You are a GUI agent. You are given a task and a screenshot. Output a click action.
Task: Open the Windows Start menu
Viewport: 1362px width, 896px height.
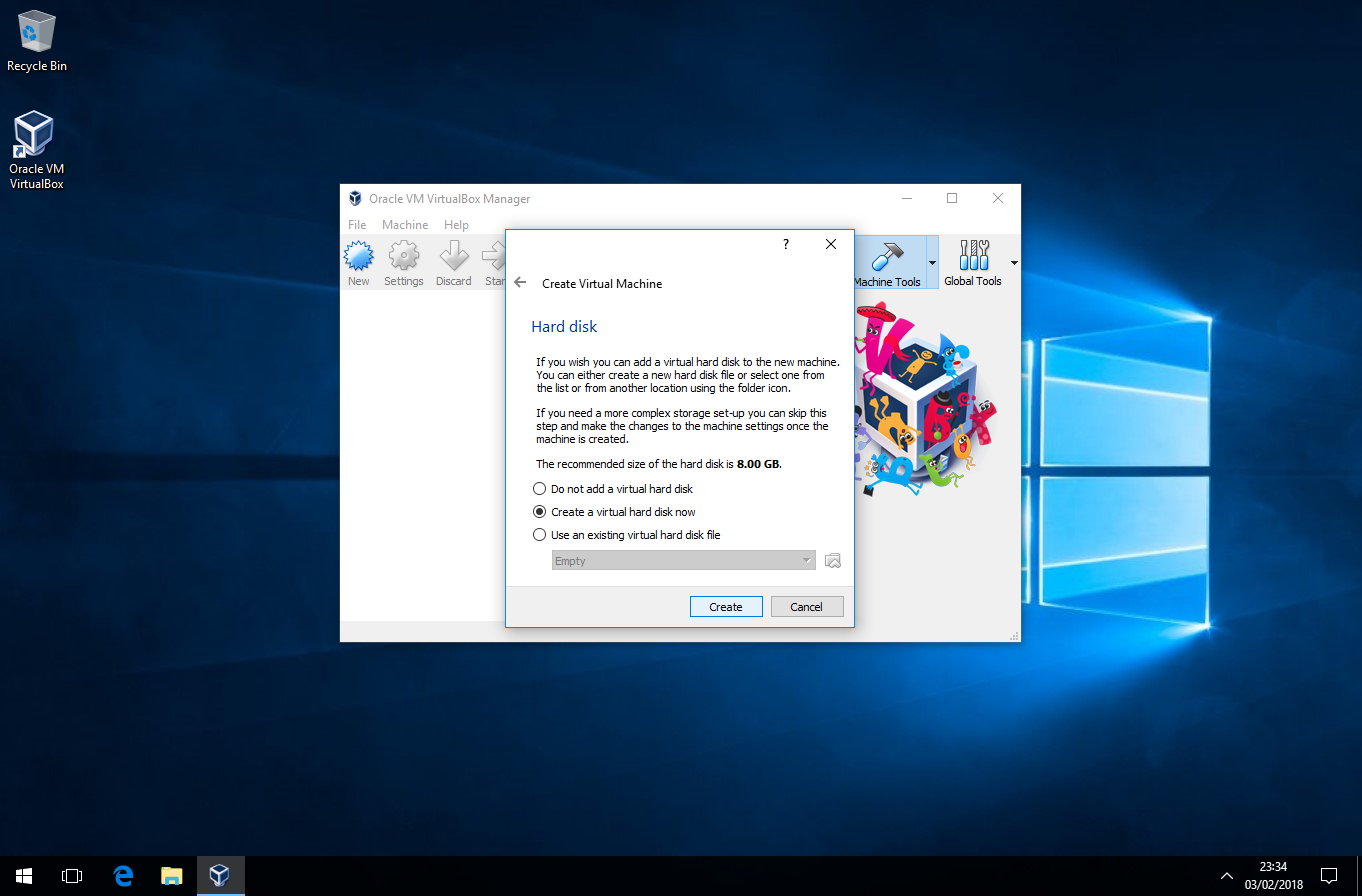tap(24, 876)
